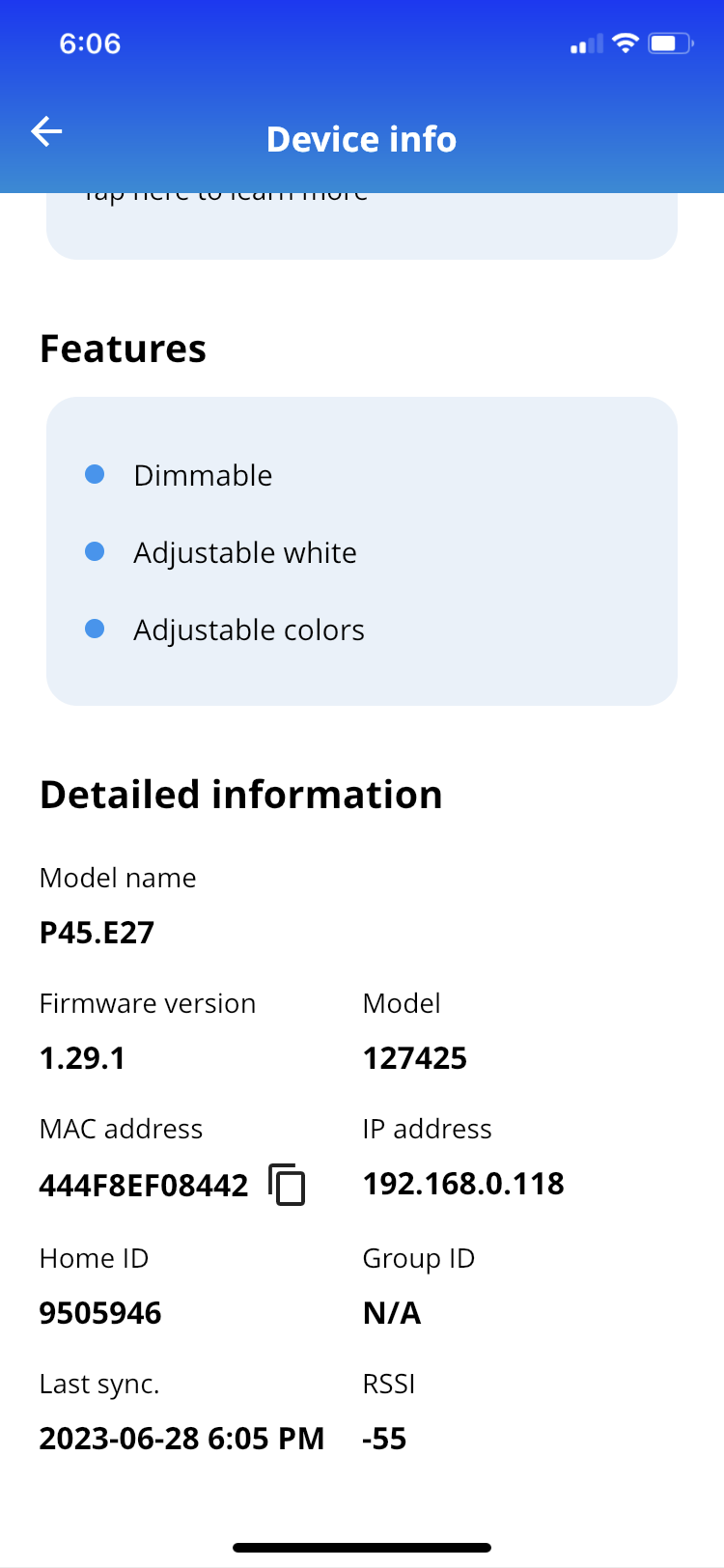Select the Adjustable white feature entry
The image size is (724, 1568).
[x=245, y=552]
